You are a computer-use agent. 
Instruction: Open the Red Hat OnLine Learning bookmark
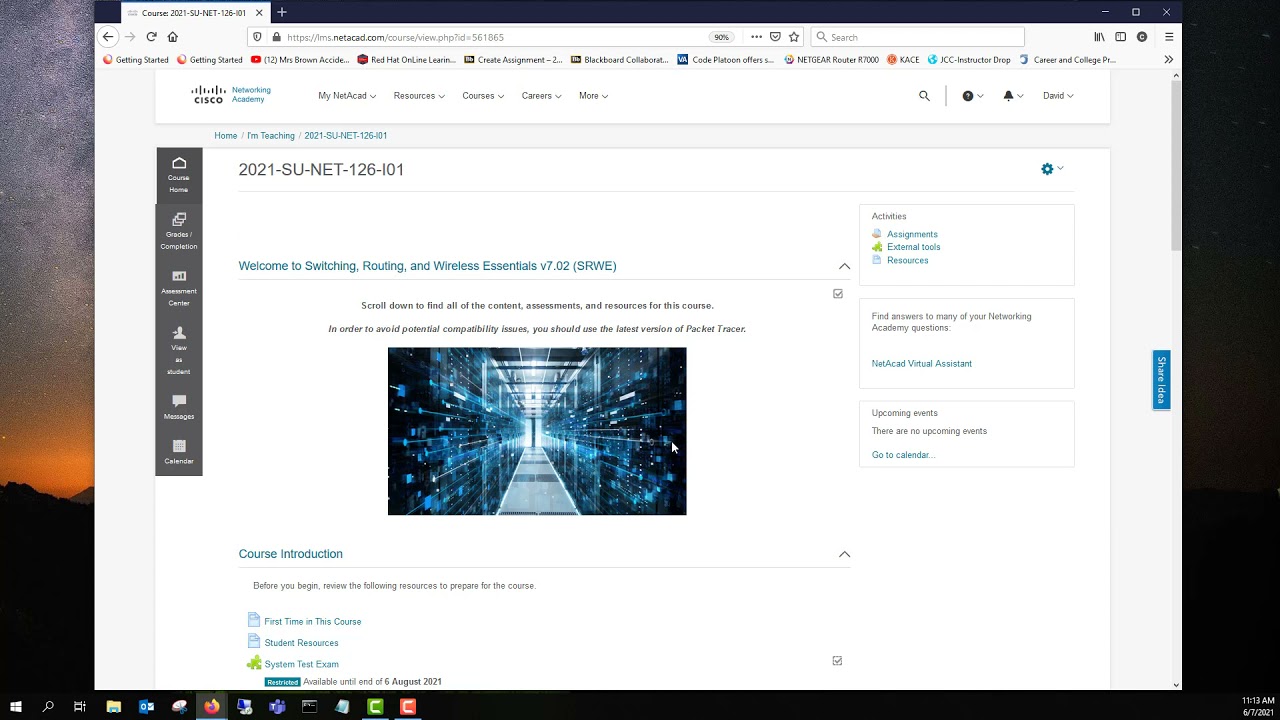tap(406, 60)
